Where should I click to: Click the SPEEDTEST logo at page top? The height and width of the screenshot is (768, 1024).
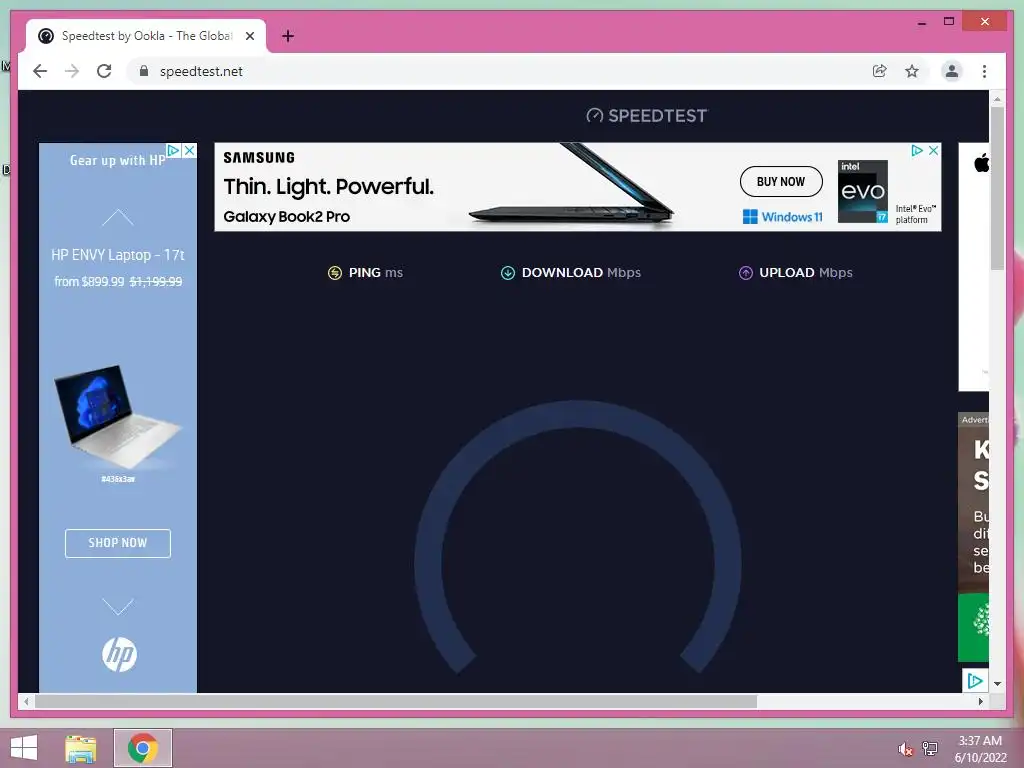click(x=647, y=116)
